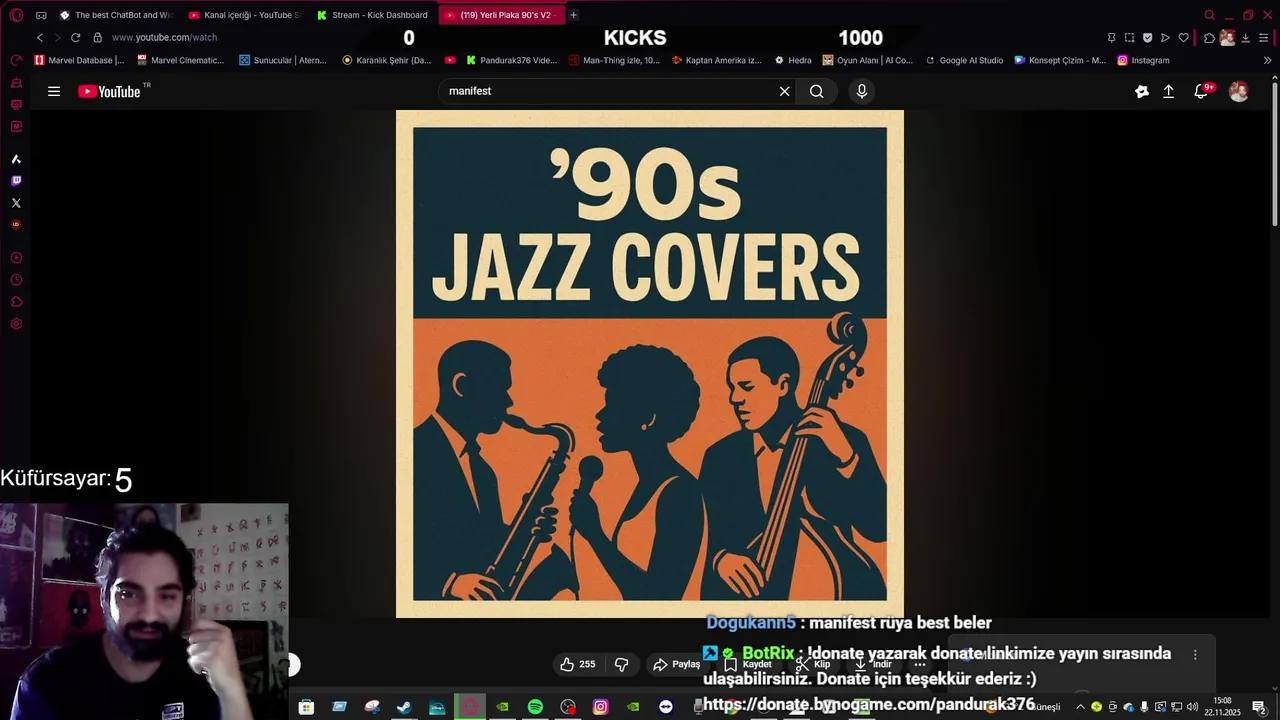Open Pandurak376 Video bookmark

(511, 60)
